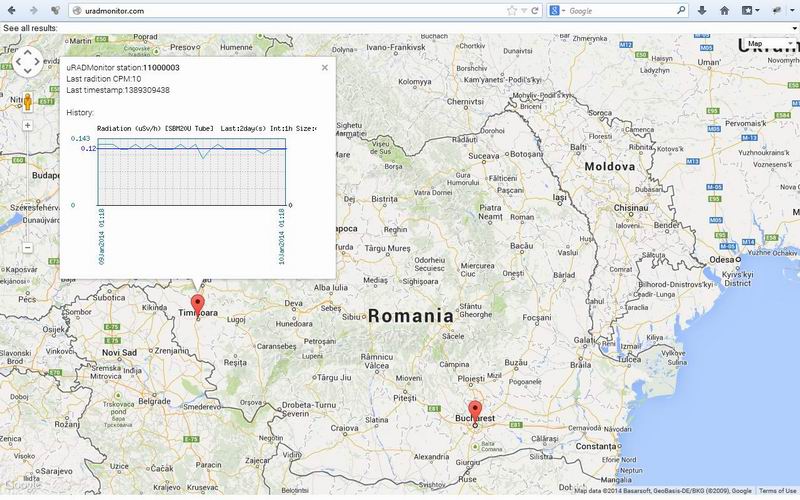
Task: Close the uRADMonitor station info window
Action: point(324,67)
